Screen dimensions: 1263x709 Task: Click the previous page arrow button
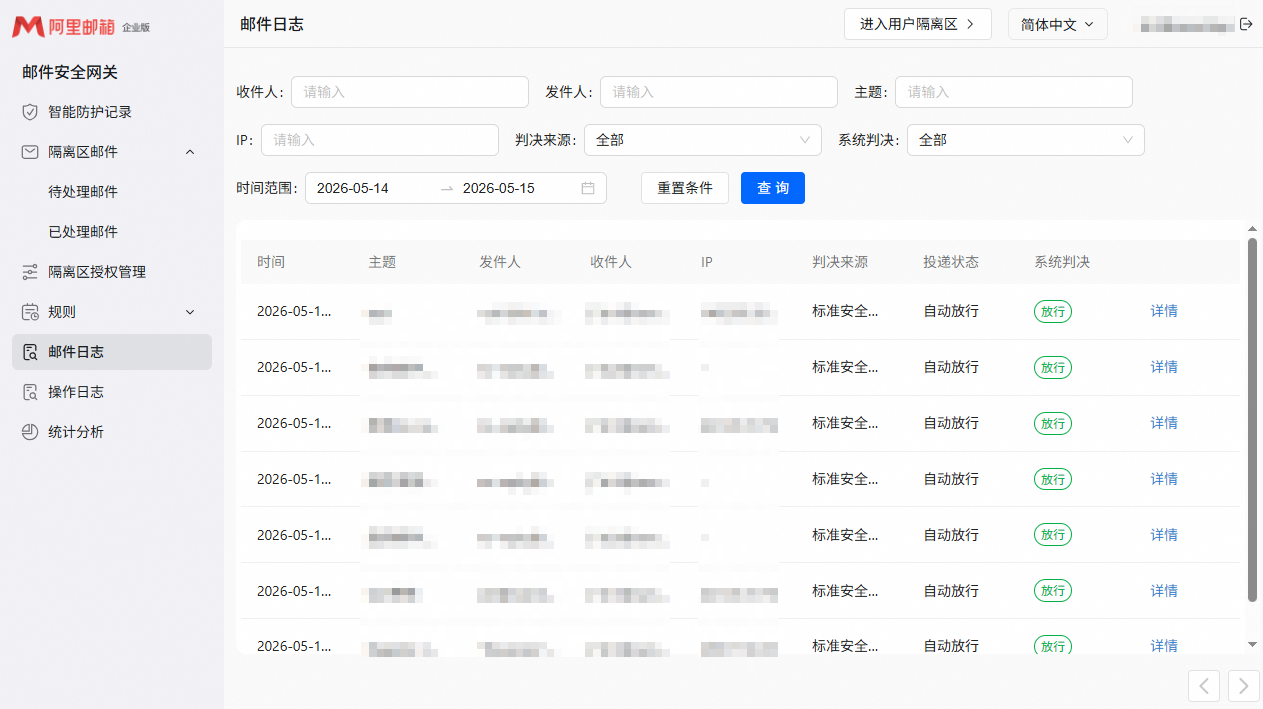[1204, 685]
